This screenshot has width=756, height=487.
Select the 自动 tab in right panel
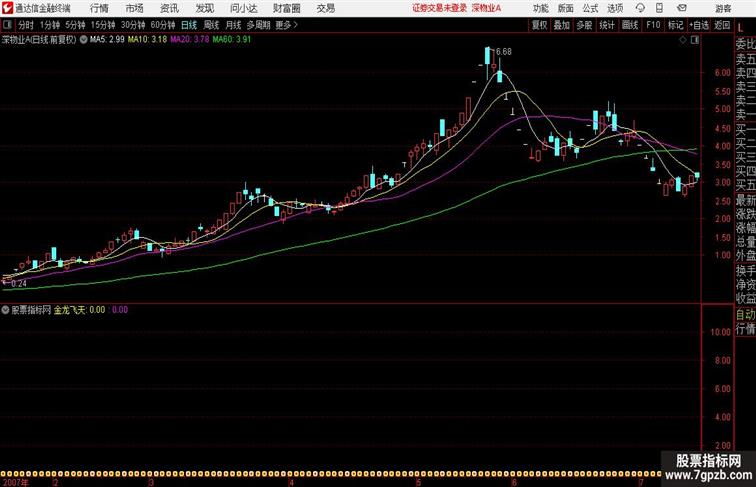pos(745,315)
